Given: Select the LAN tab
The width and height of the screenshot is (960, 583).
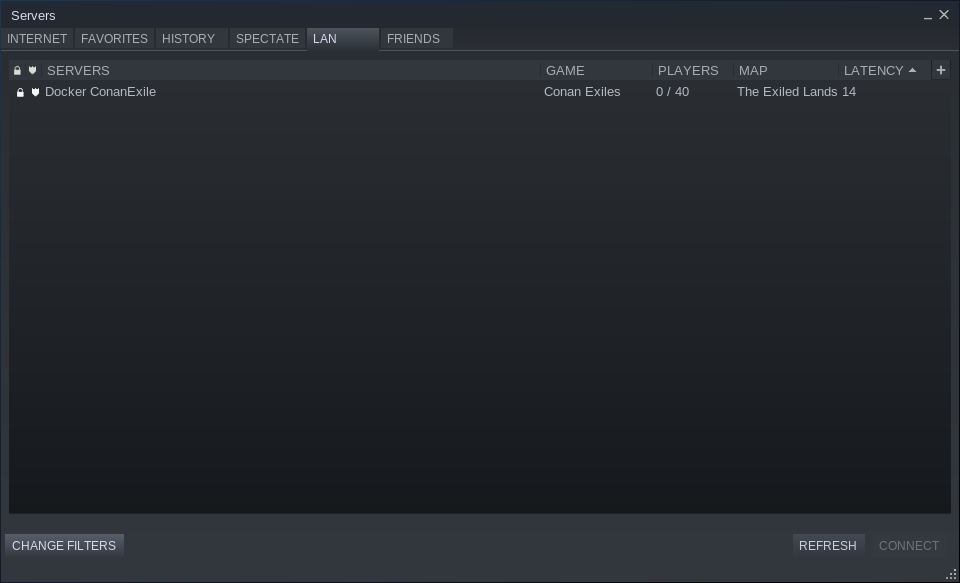Looking at the screenshot, I should [343, 39].
